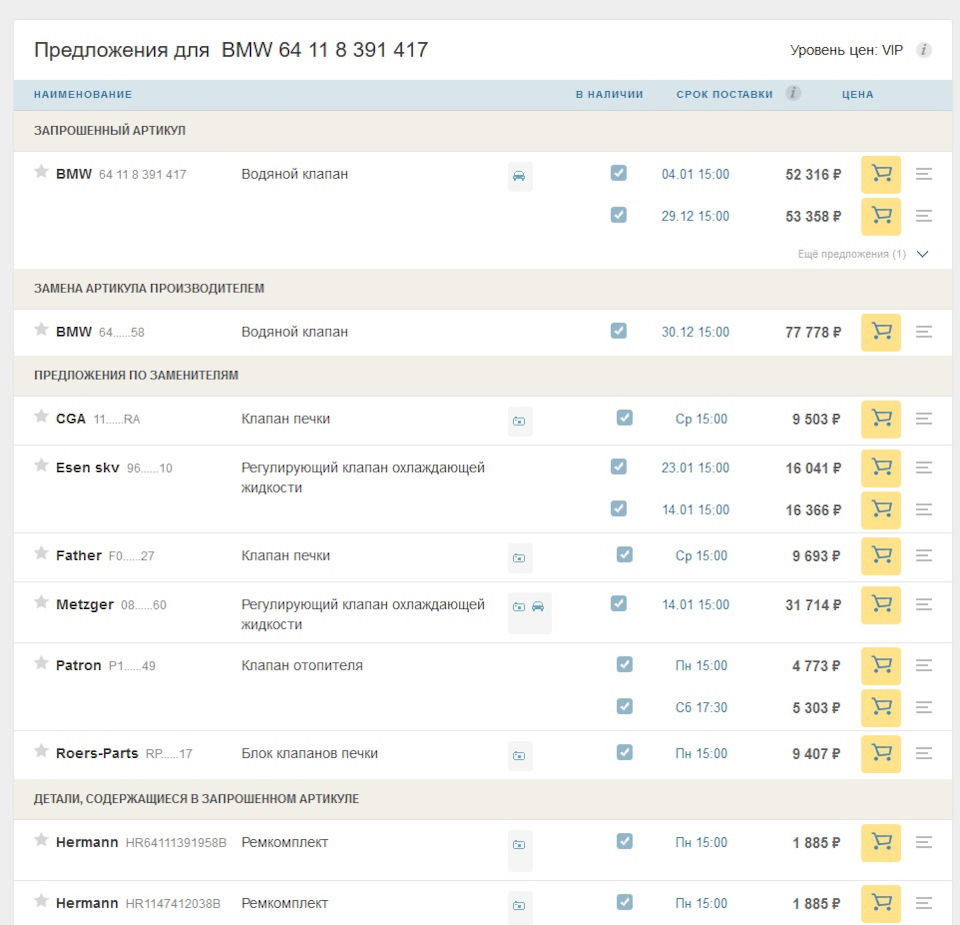
Task: Toggle in-stock checkbox for 16 041 ₽ offer
Action: click(618, 467)
